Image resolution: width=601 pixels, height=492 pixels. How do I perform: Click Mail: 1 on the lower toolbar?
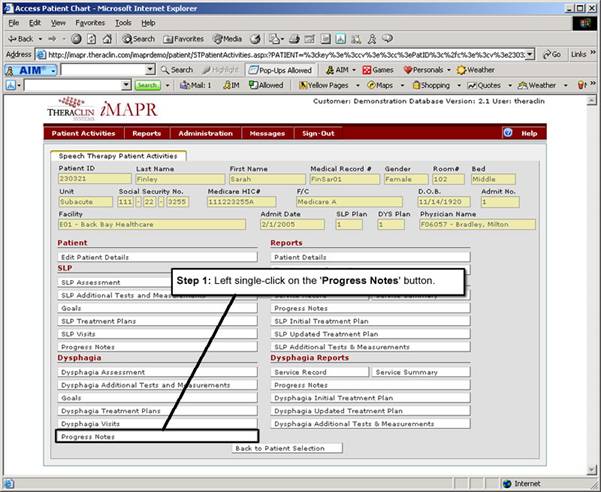[196, 85]
